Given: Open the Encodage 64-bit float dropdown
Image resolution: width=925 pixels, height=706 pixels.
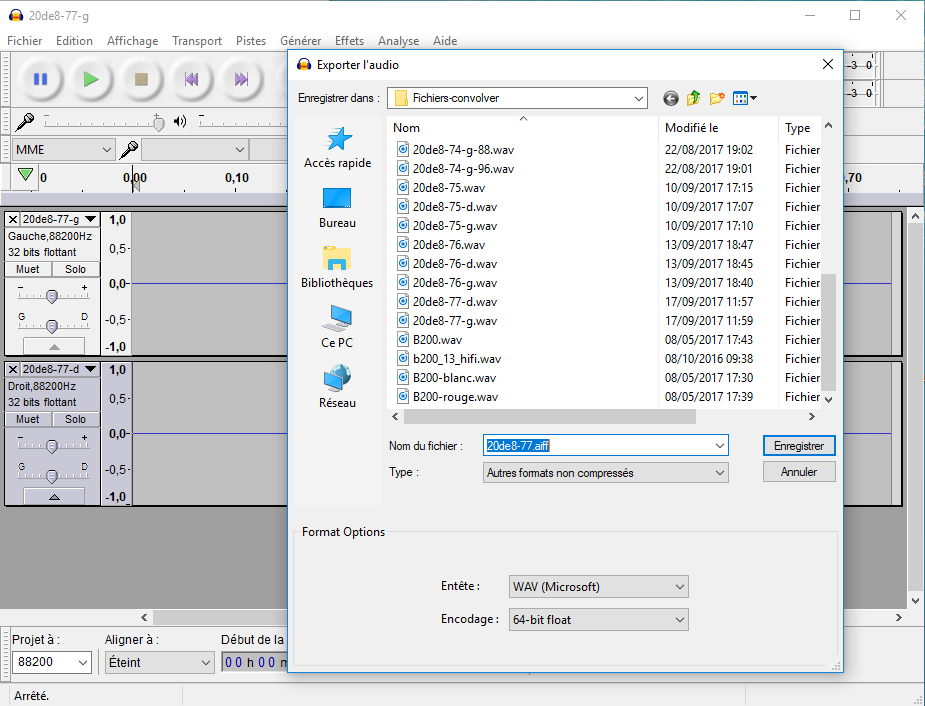Looking at the screenshot, I should [x=598, y=620].
